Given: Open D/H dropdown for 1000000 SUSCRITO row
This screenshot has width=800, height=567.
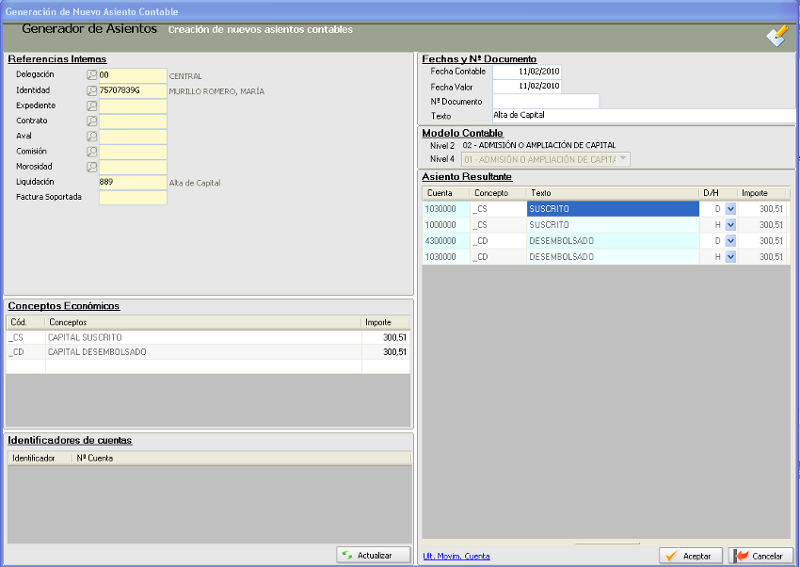Looking at the screenshot, I should (731, 225).
